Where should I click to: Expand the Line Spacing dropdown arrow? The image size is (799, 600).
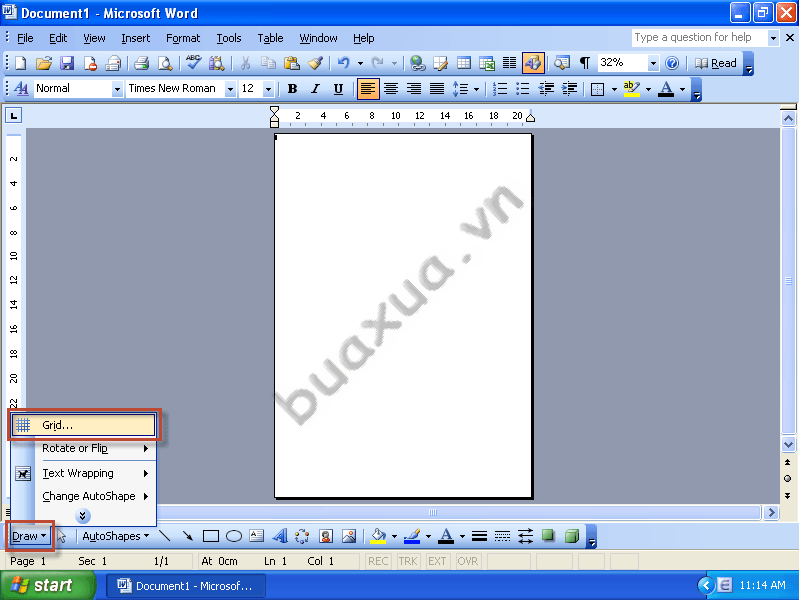pos(476,89)
